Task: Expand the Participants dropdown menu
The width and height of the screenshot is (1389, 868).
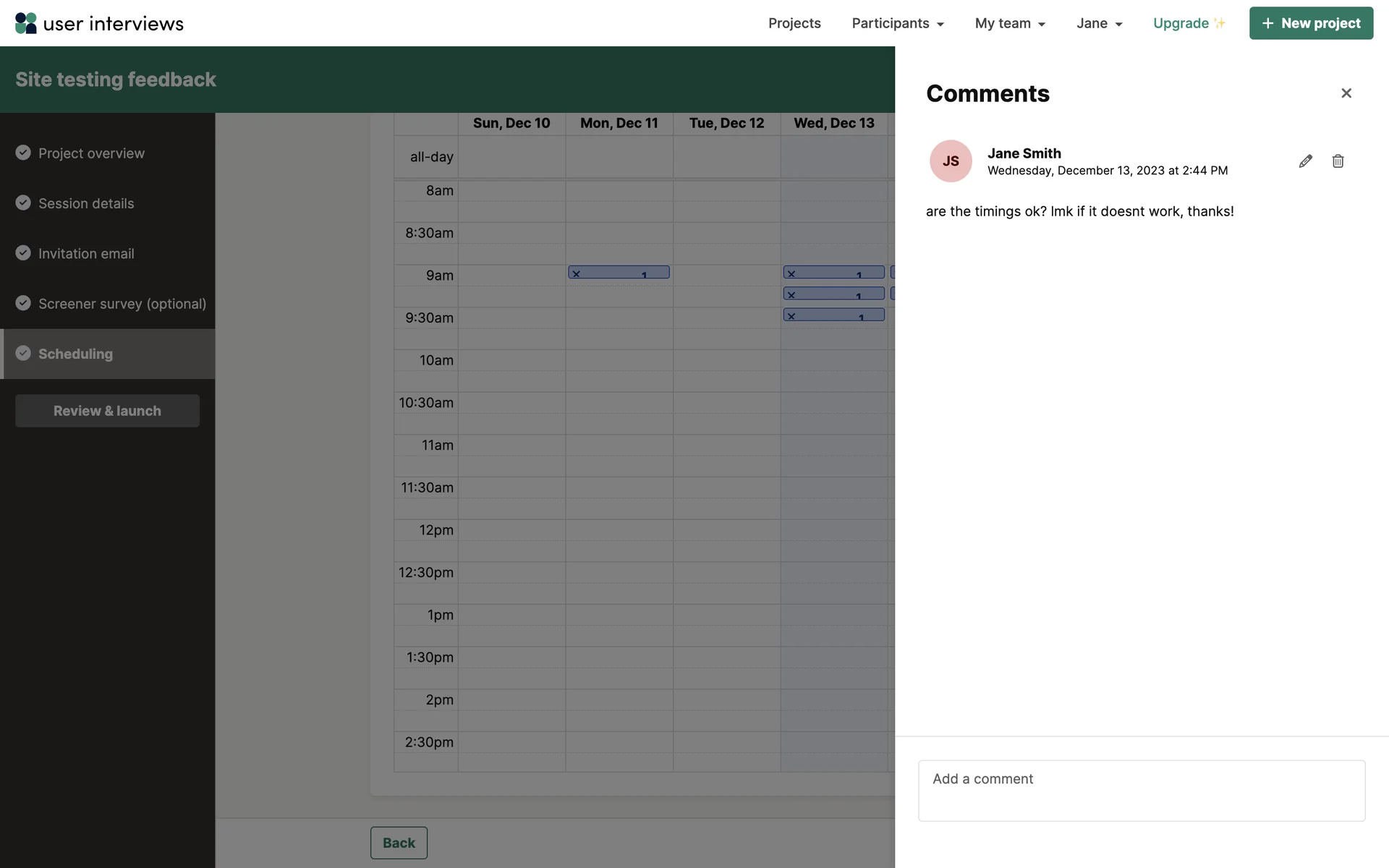Action: coord(897,23)
